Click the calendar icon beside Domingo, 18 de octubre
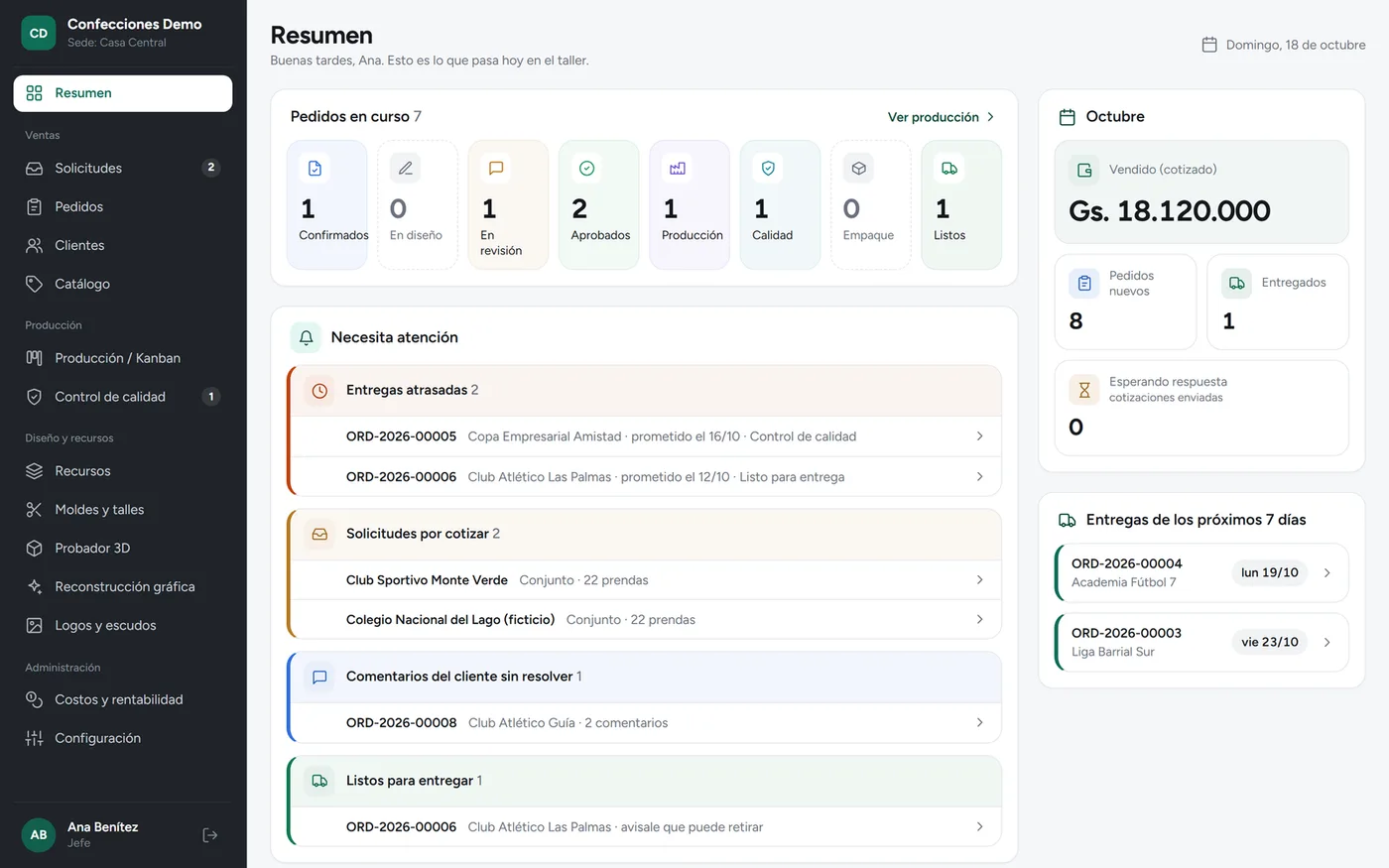The height and width of the screenshot is (868, 1389). pos(1209,45)
